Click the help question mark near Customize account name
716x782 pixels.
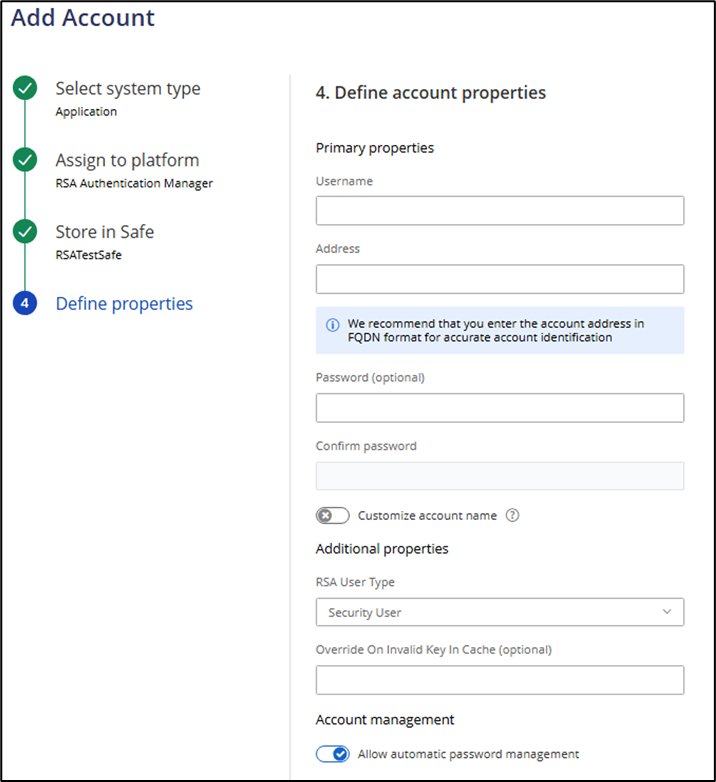[x=513, y=516]
